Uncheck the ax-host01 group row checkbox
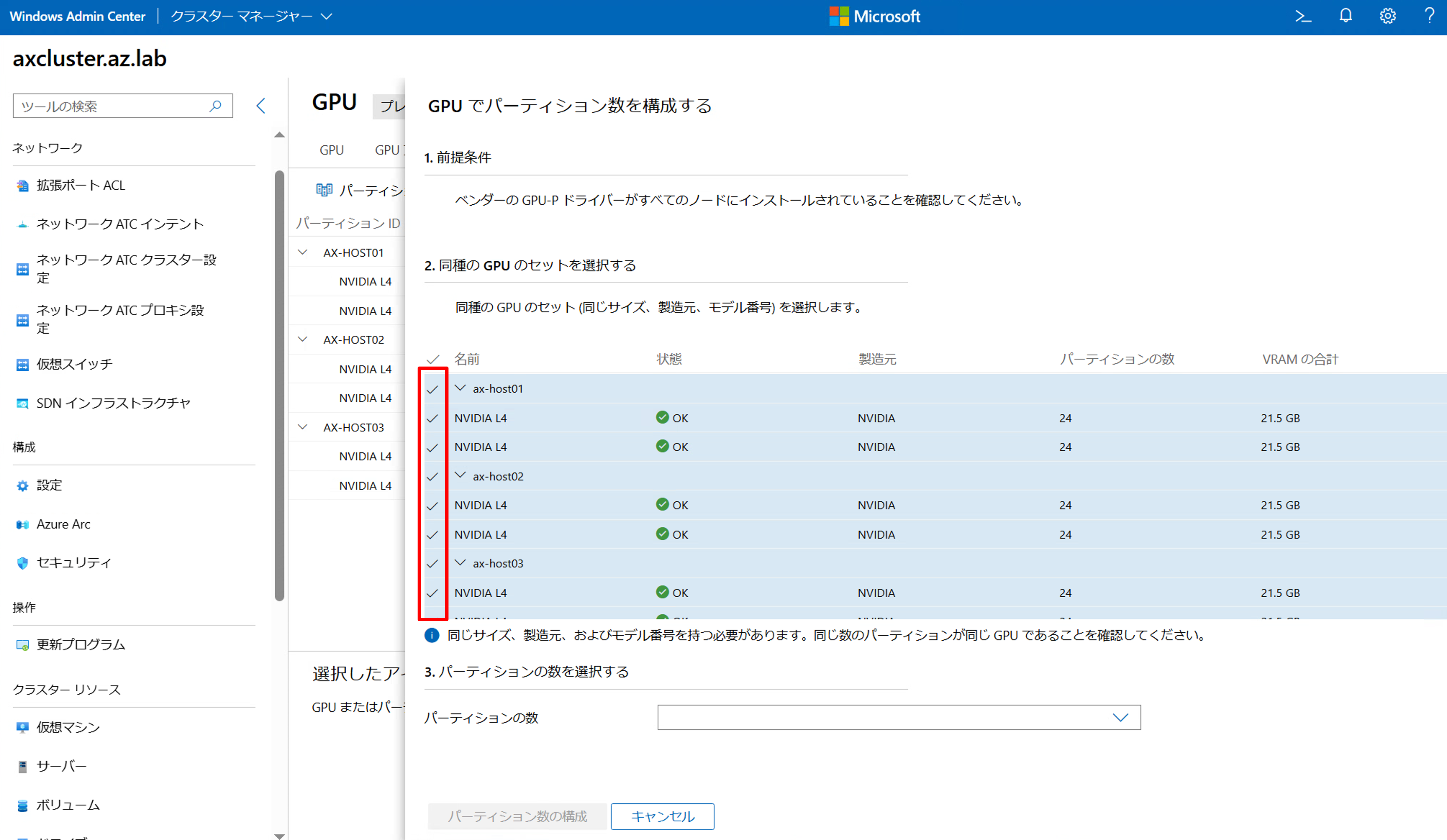The image size is (1447, 840). [x=433, y=389]
